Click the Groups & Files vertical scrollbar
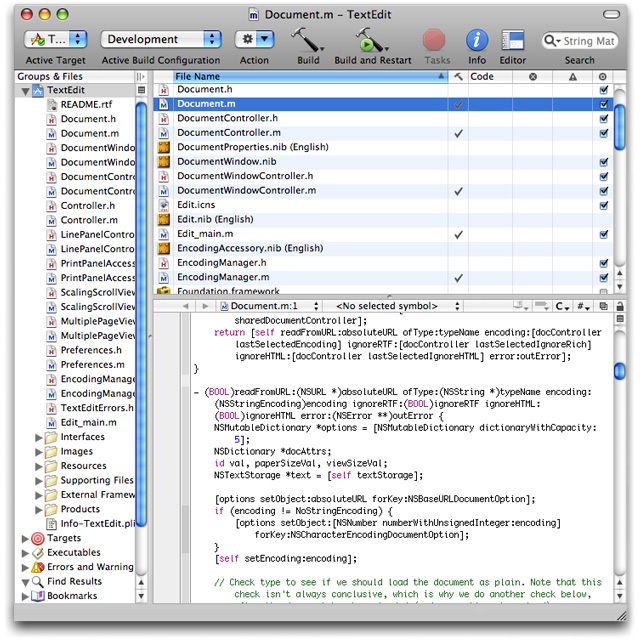641x643 pixels. pyautogui.click(x=142, y=300)
